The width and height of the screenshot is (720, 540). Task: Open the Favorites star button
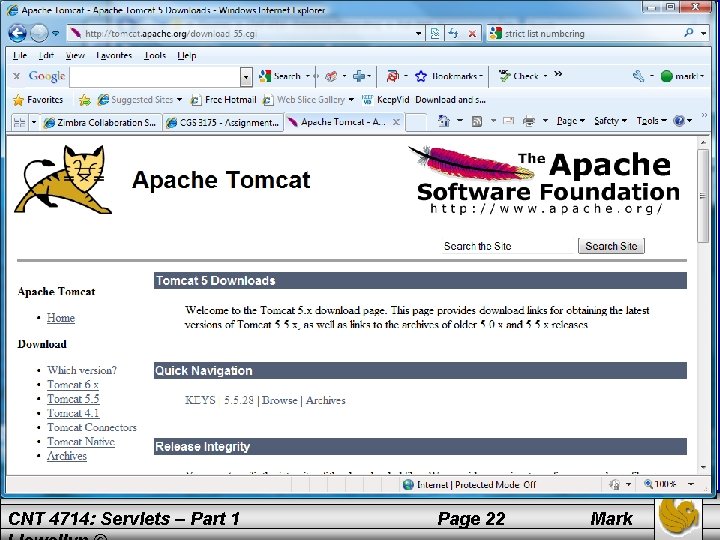click(x=38, y=100)
